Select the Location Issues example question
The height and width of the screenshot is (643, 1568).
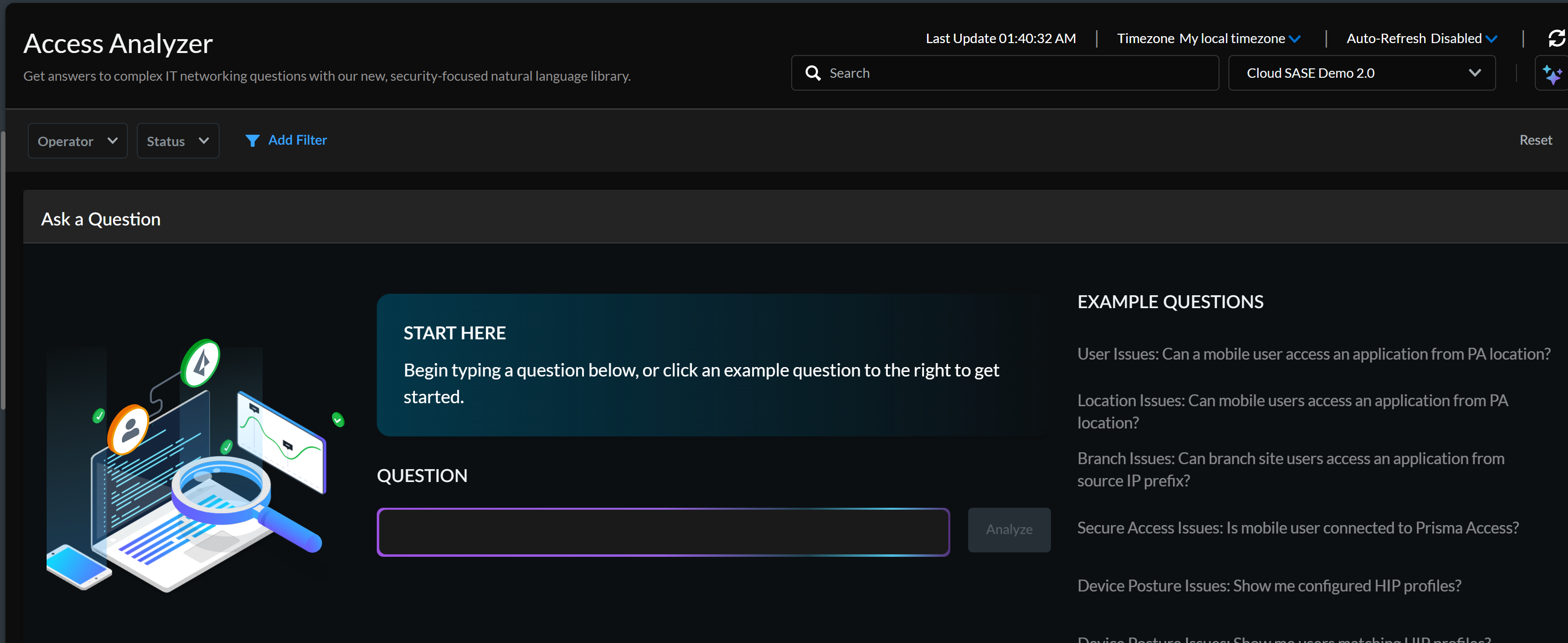pos(1292,411)
